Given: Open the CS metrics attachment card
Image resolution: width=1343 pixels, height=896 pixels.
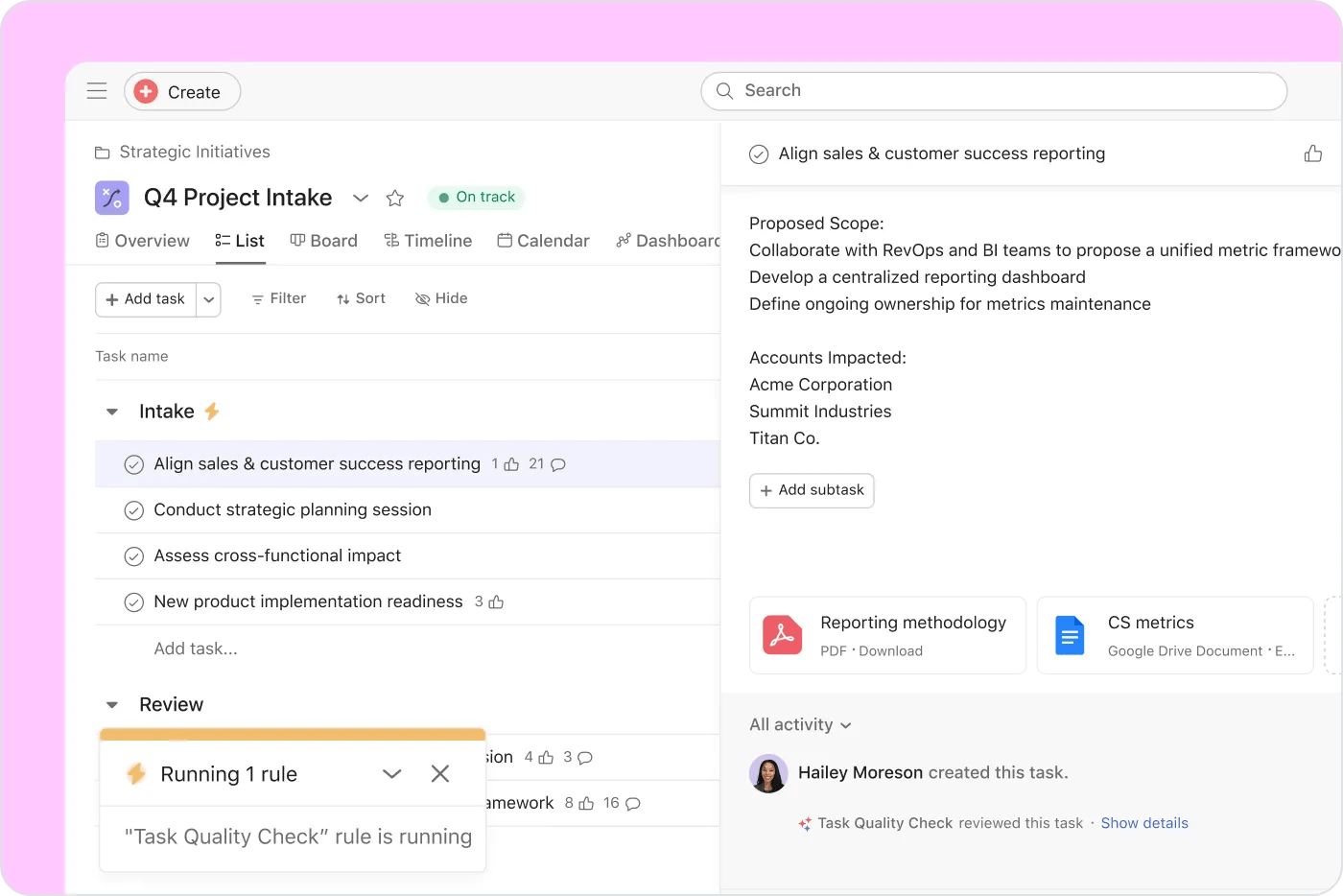Looking at the screenshot, I should click(1175, 635).
